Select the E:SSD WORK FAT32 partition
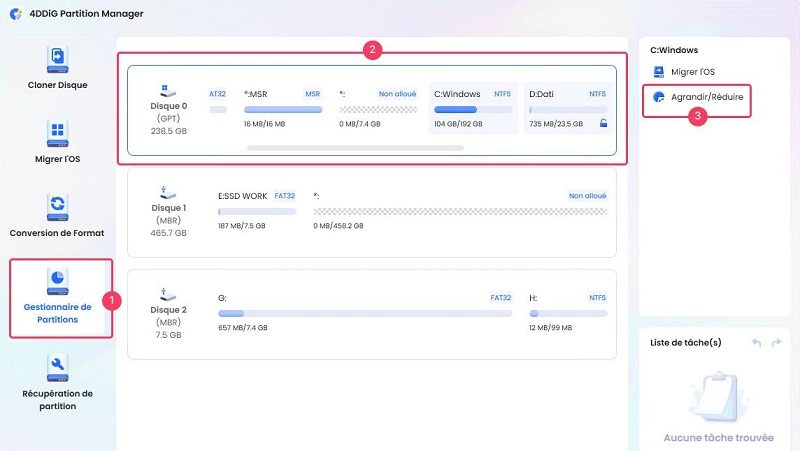The height and width of the screenshot is (451, 800). (x=257, y=211)
